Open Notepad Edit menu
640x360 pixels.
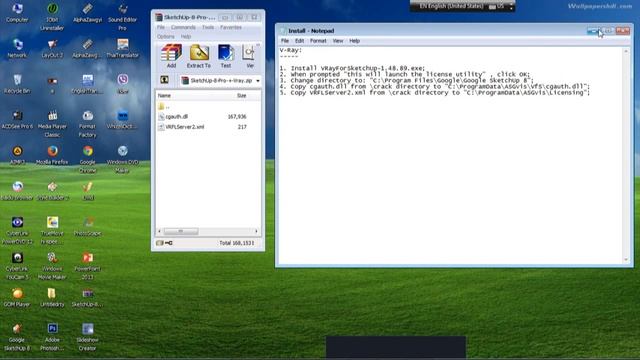300,41
